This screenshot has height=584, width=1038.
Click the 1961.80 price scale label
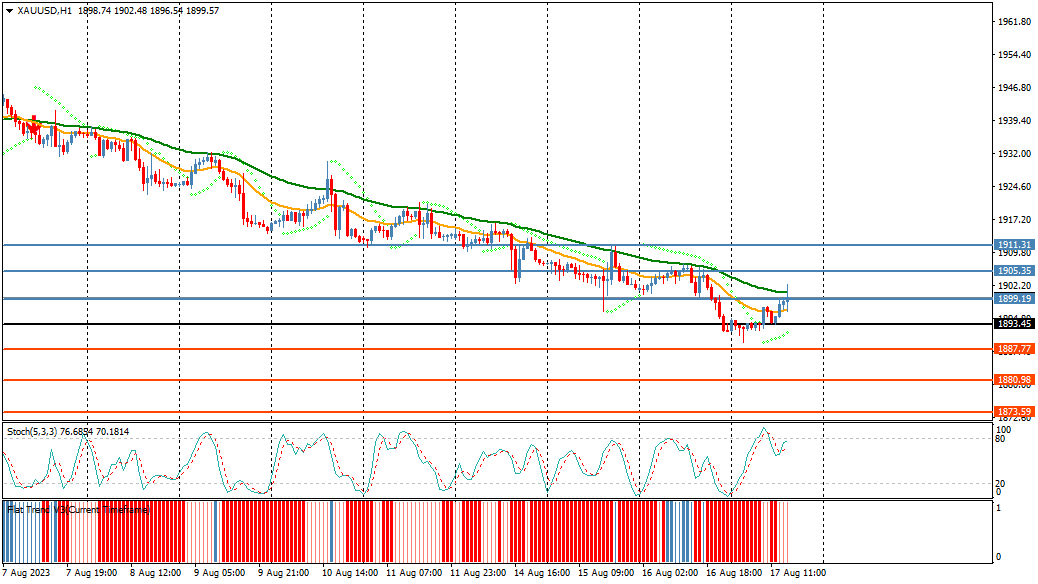pos(1015,22)
